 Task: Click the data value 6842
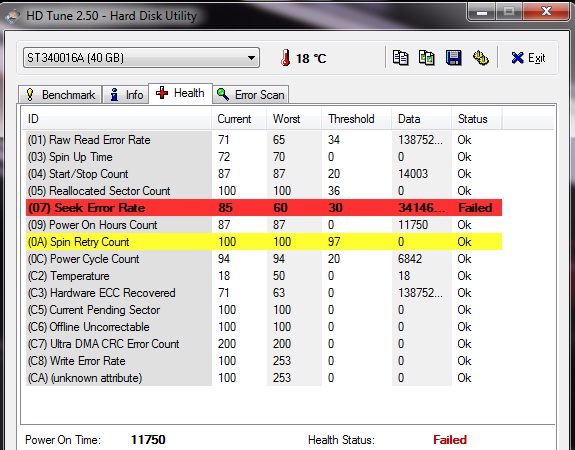point(410,259)
